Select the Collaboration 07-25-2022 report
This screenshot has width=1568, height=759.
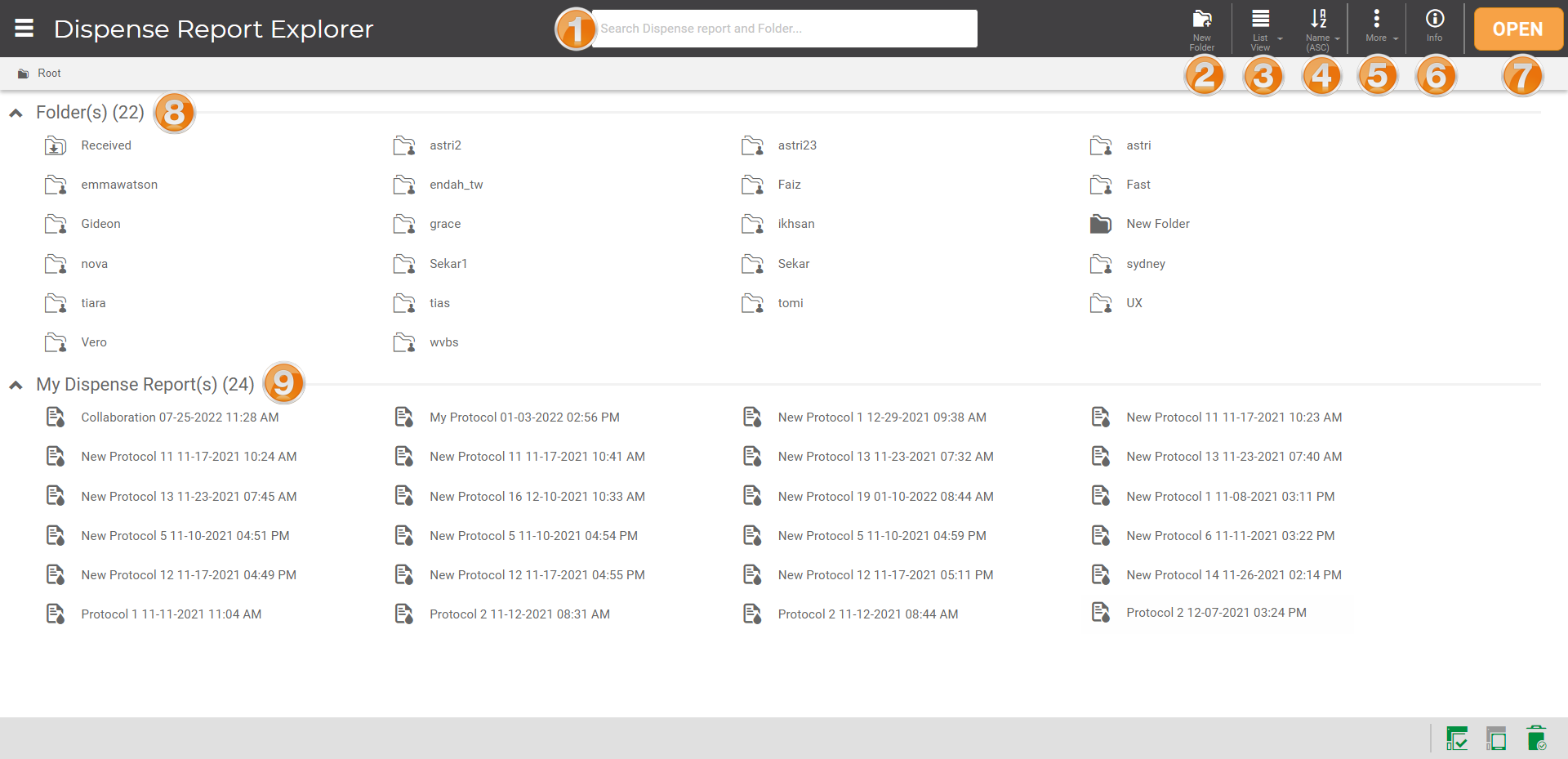(x=180, y=417)
